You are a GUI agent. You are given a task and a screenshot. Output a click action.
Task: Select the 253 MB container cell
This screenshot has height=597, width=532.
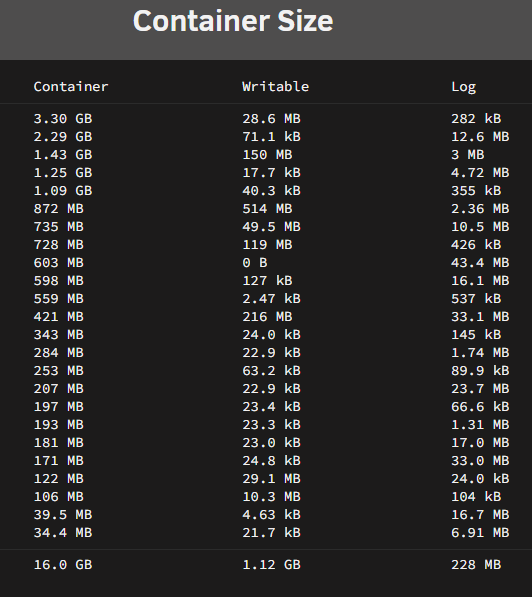(x=59, y=370)
